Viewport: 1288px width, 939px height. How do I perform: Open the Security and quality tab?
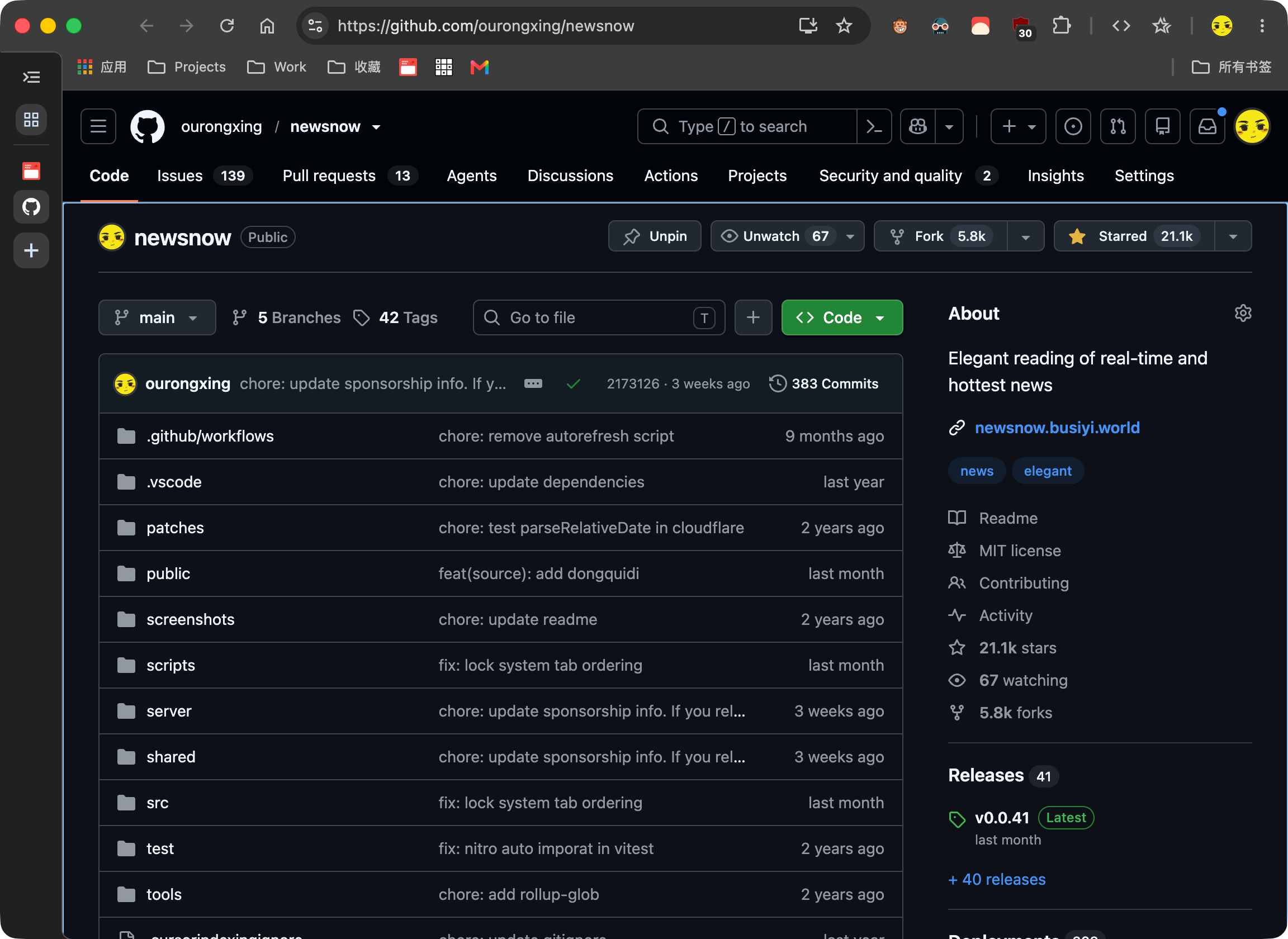908,176
